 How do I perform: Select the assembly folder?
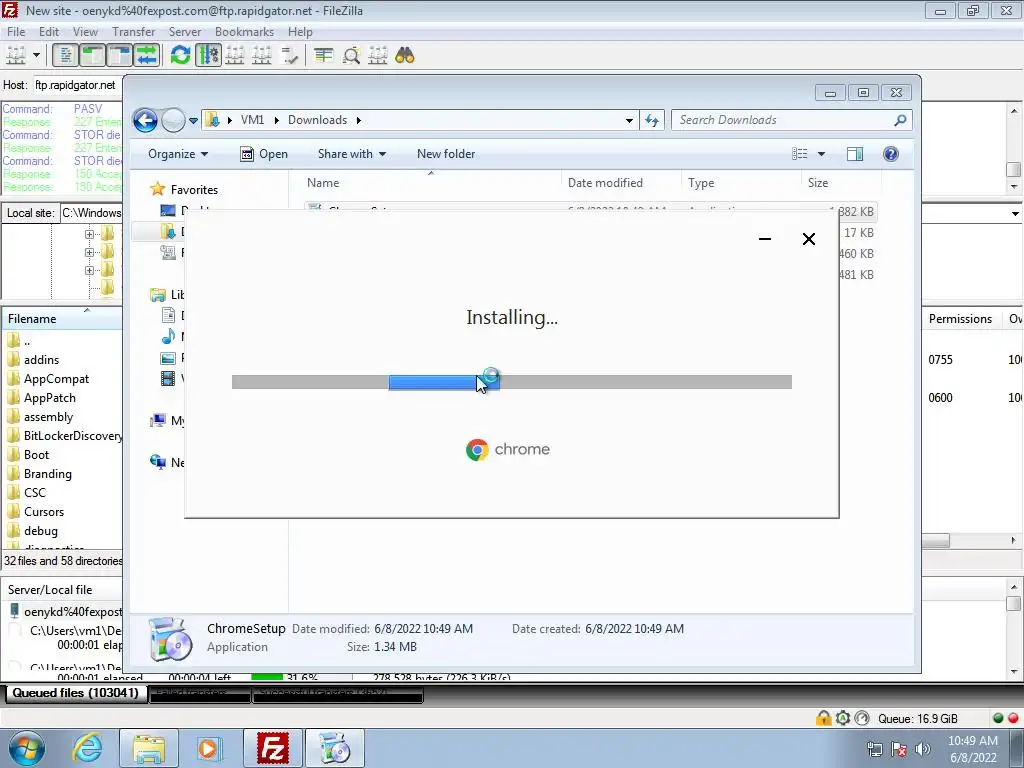click(48, 417)
